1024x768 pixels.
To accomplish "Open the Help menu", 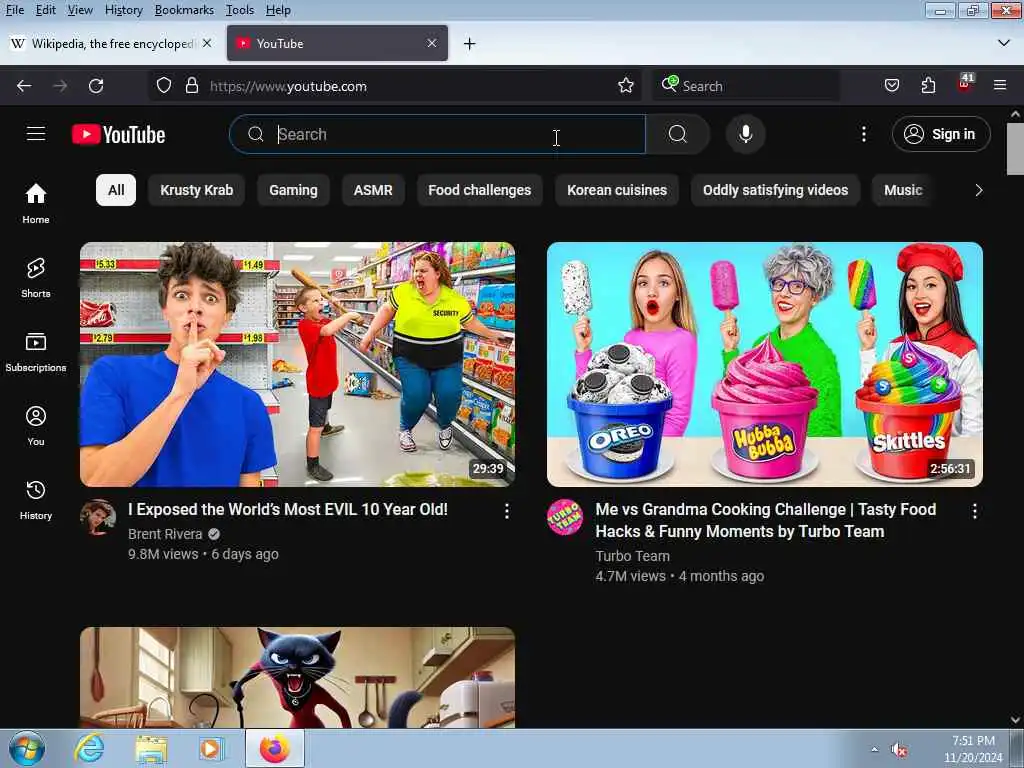I will 278,10.
